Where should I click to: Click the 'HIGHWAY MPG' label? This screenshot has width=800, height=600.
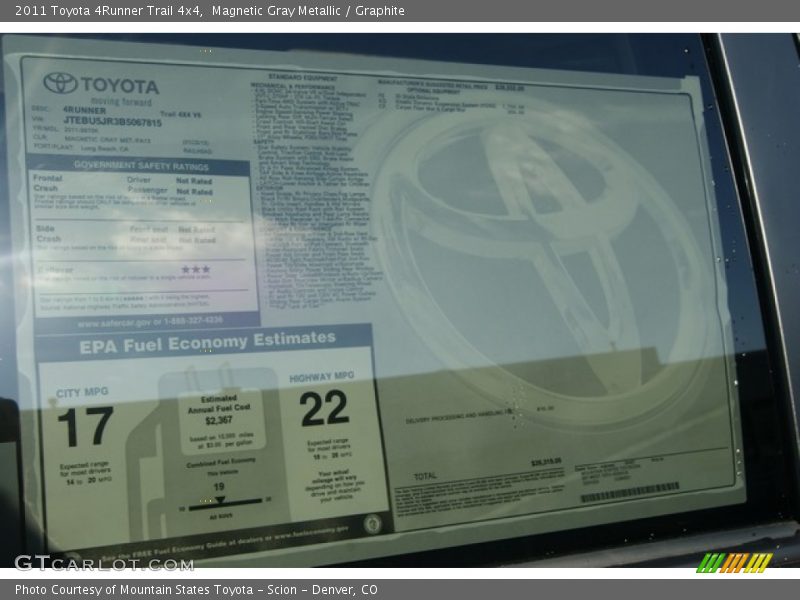pyautogui.click(x=321, y=377)
